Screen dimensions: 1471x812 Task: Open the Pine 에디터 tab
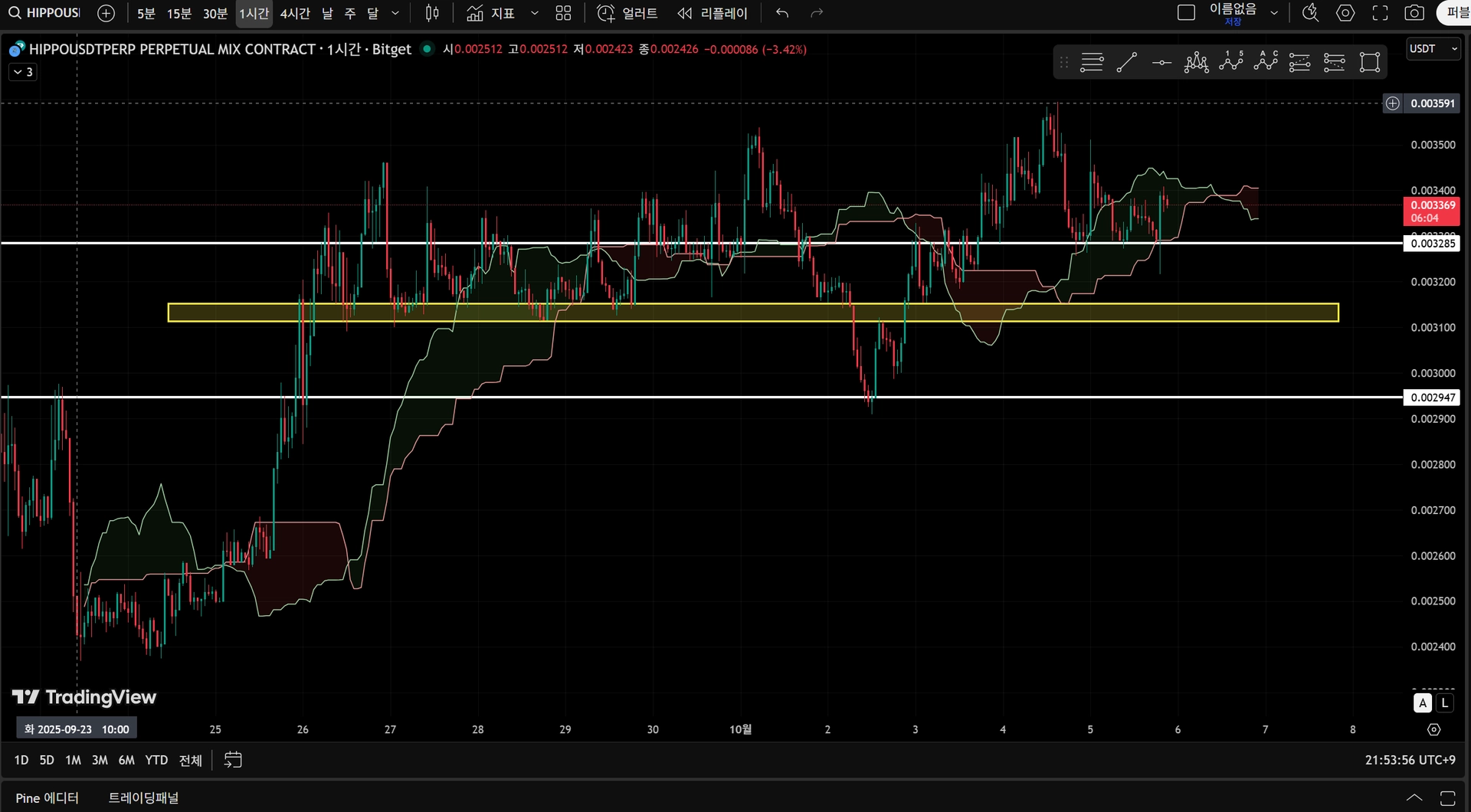pyautogui.click(x=48, y=798)
